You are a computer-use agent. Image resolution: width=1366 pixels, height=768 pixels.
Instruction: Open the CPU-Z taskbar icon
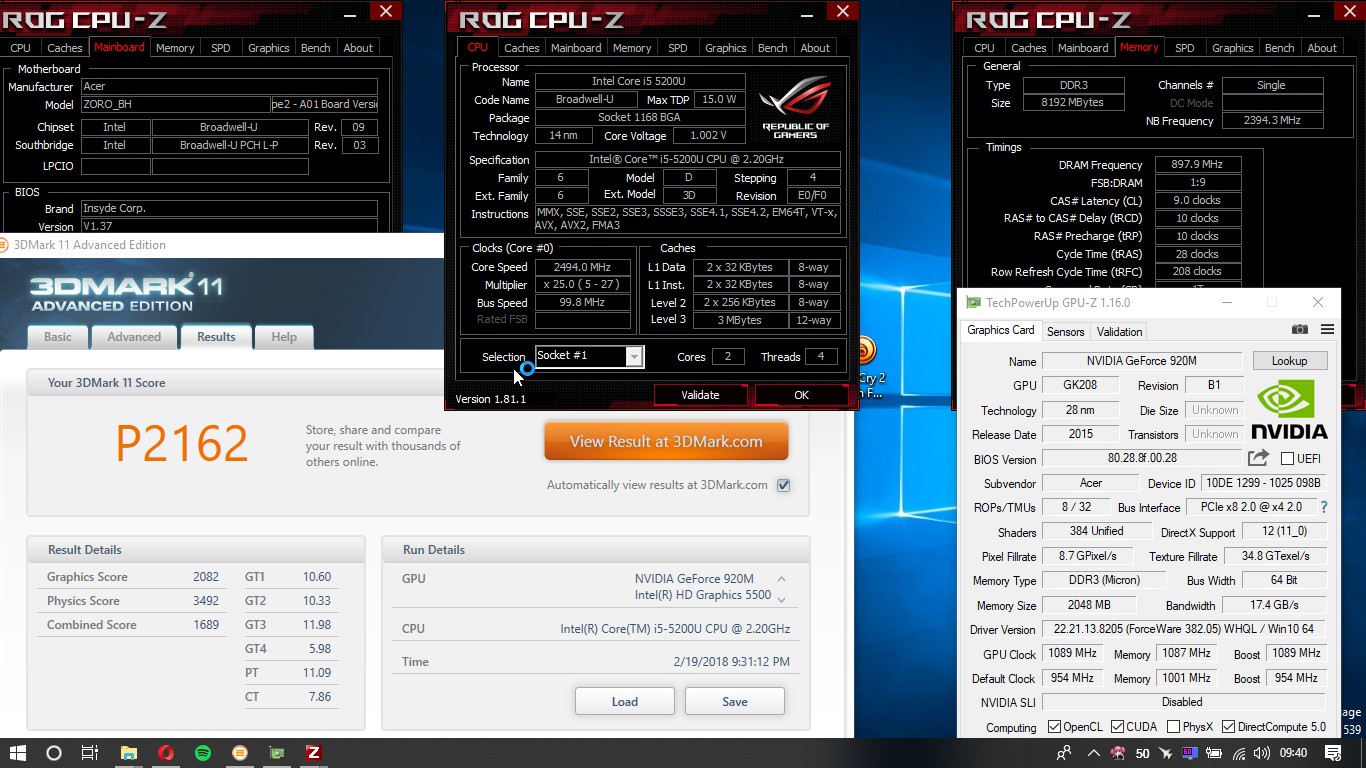[x=313, y=753]
